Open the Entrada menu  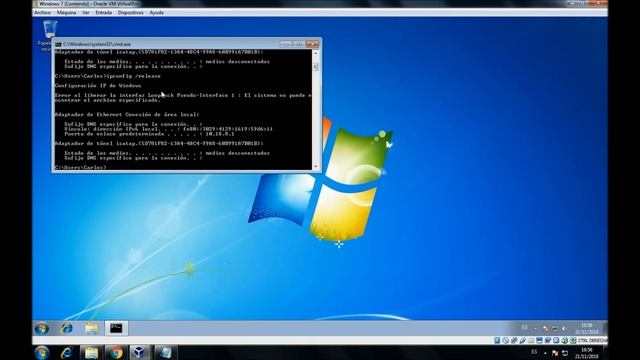[103, 13]
